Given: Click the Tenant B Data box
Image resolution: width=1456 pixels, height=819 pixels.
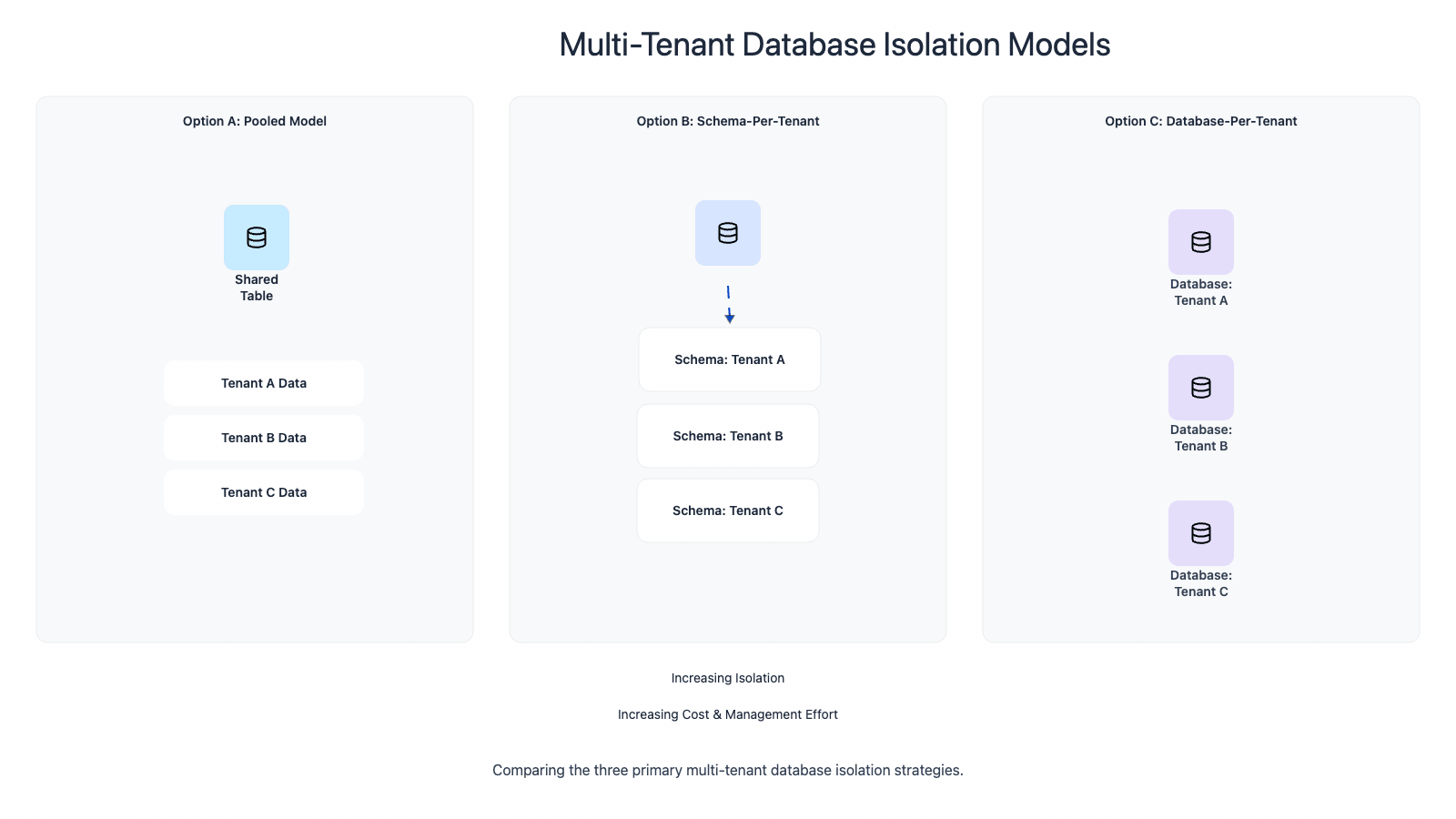Looking at the screenshot, I should pyautogui.click(x=264, y=438).
